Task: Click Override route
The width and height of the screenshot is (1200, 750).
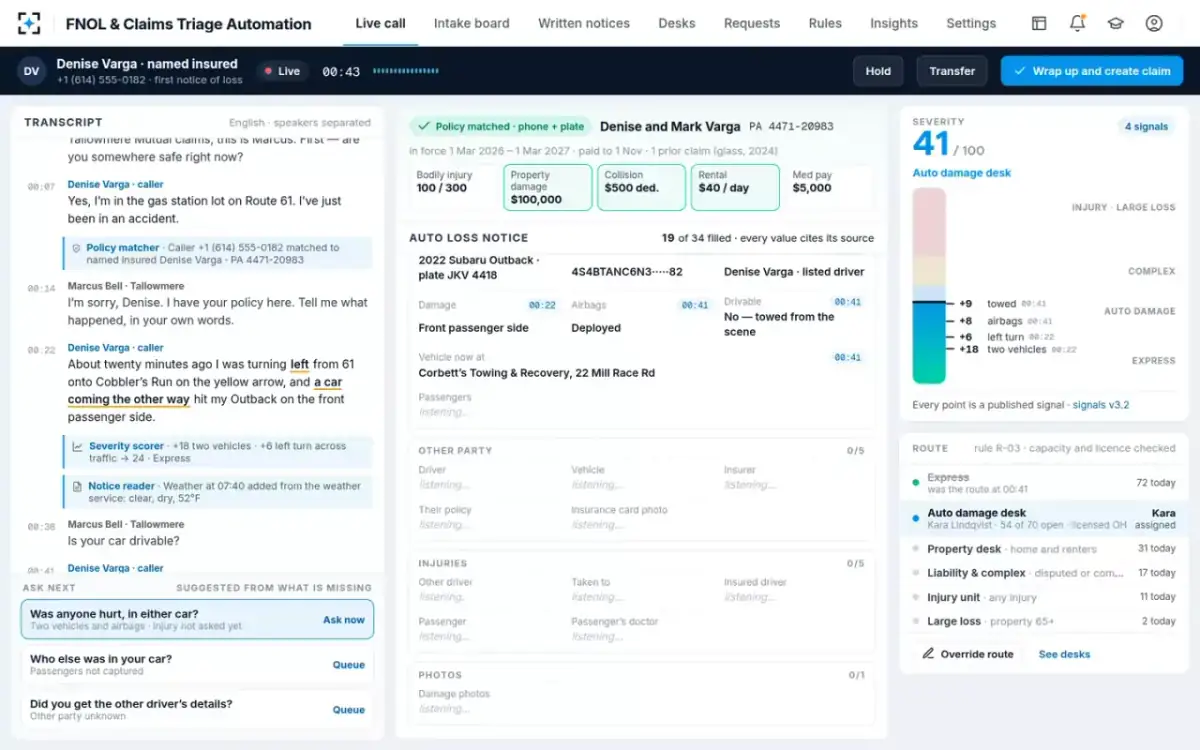Action: pyautogui.click(x=967, y=654)
